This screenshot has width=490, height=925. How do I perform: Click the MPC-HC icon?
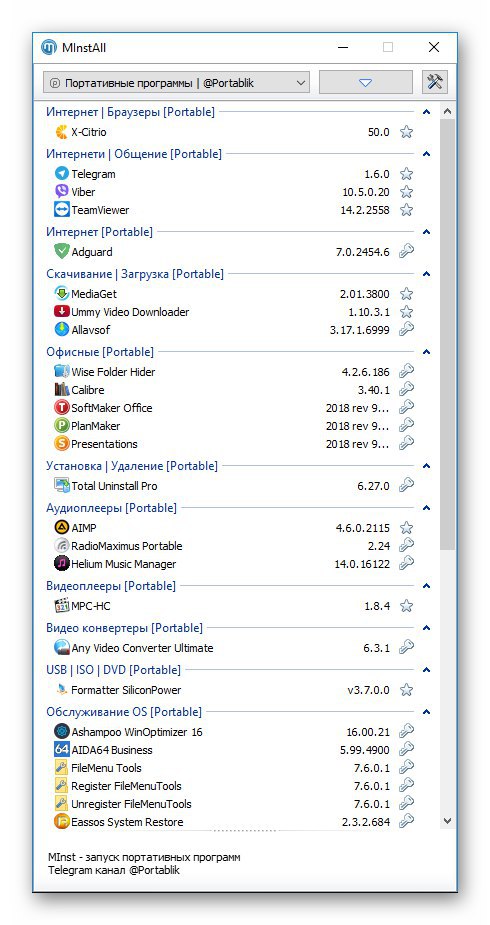tap(61, 606)
